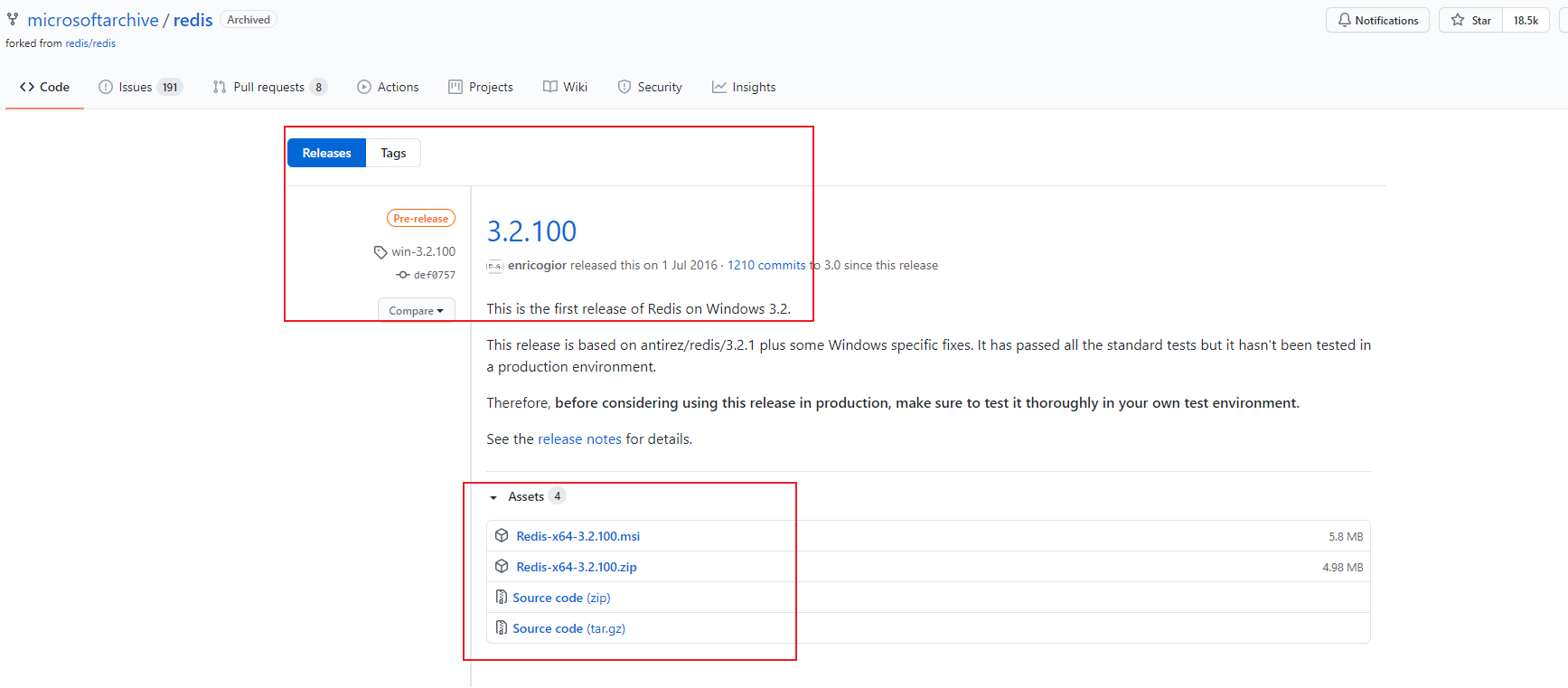Click the Pre-release label
Image resolution: width=1568 pixels, height=688 pixels.
click(x=421, y=218)
